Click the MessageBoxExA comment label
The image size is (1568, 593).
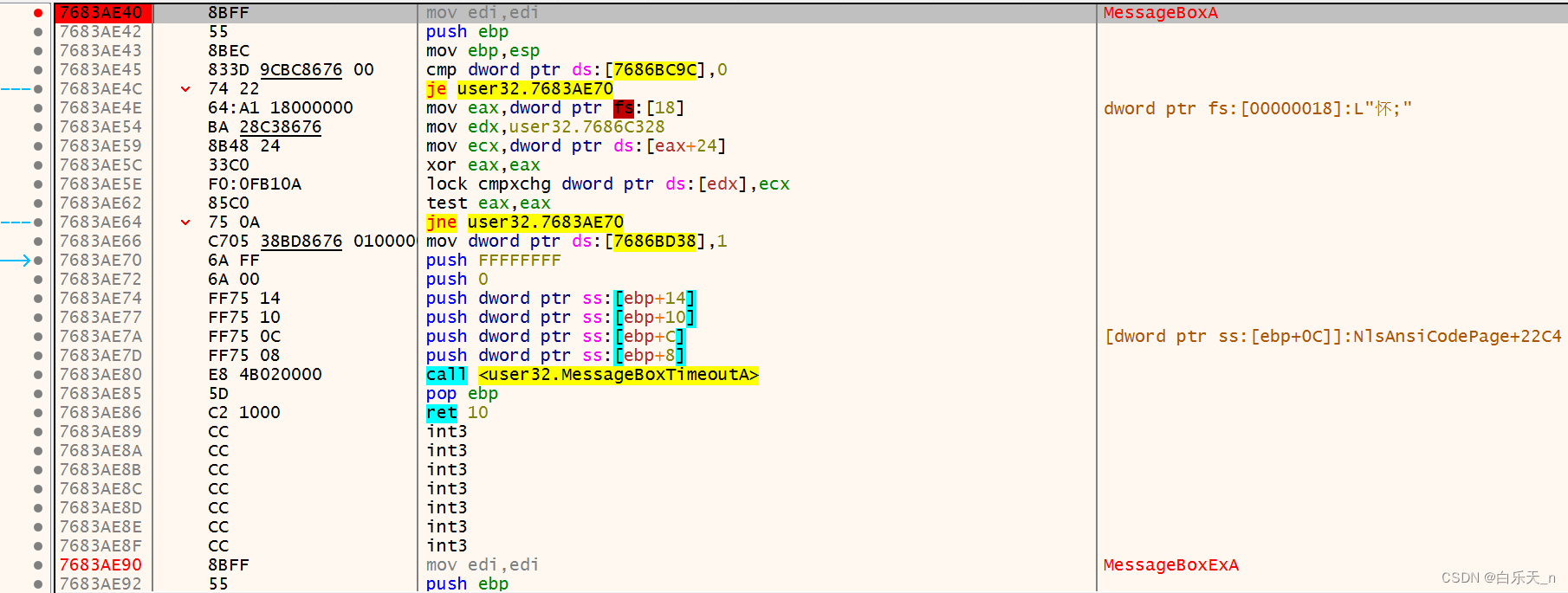[1170, 565]
